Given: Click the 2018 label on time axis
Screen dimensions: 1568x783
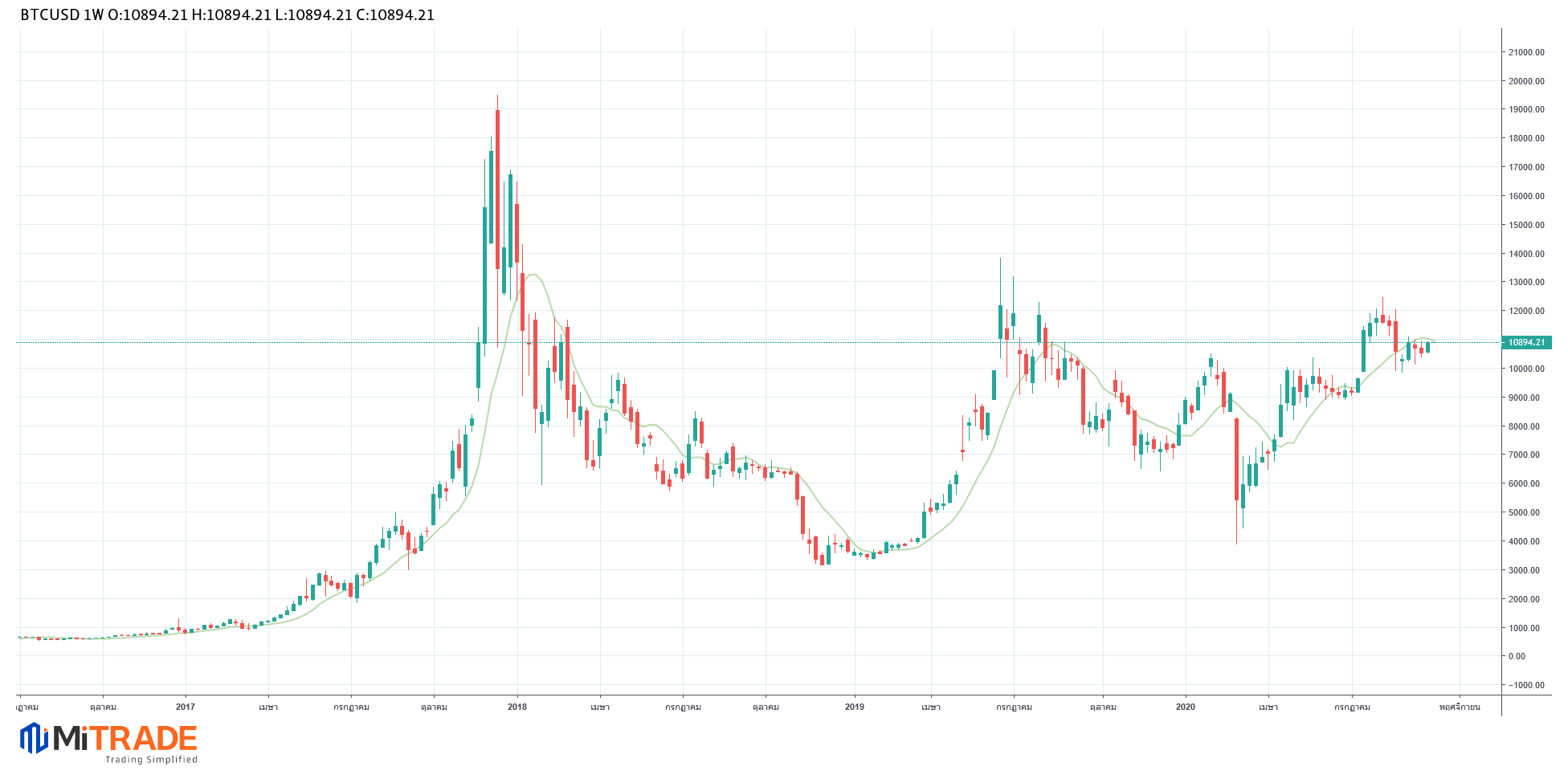Looking at the screenshot, I should tap(517, 707).
